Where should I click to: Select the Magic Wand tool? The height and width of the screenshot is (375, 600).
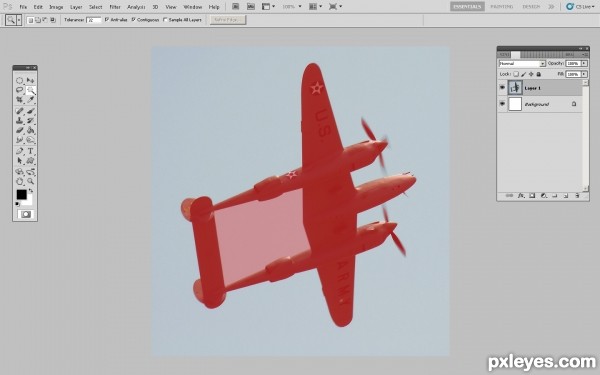31,90
